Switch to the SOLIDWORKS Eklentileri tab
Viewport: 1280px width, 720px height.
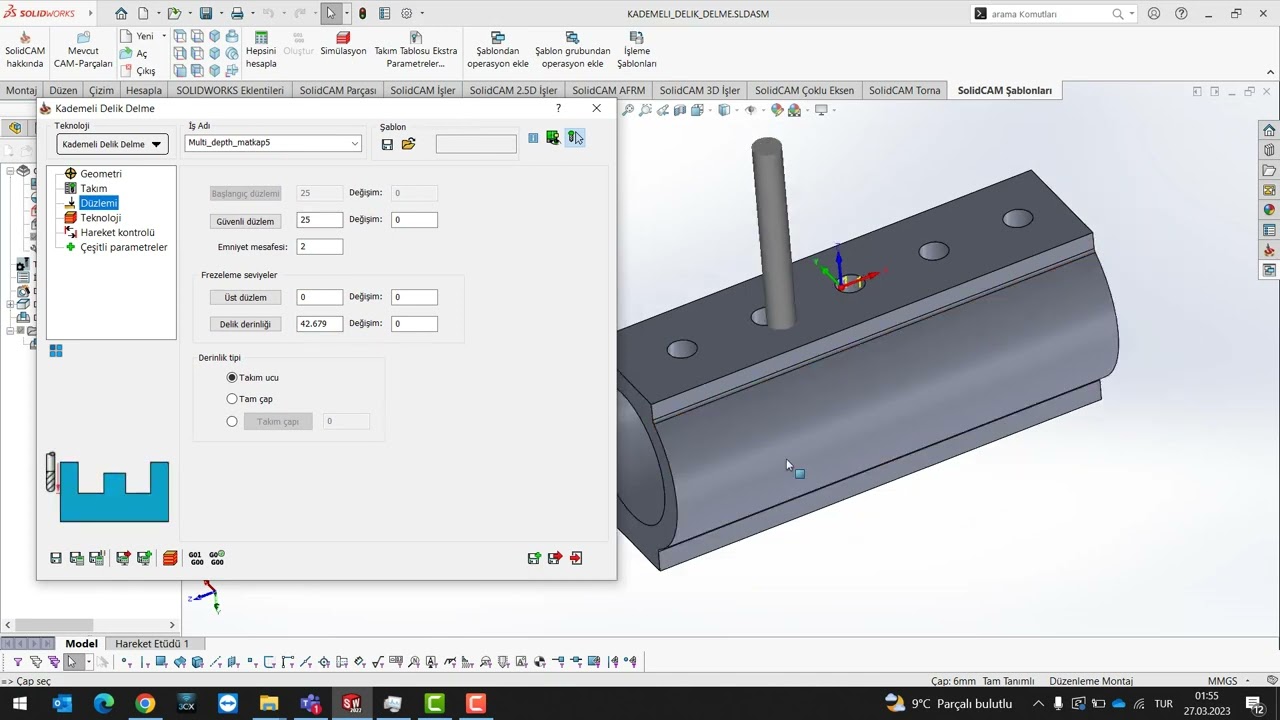[x=230, y=90]
